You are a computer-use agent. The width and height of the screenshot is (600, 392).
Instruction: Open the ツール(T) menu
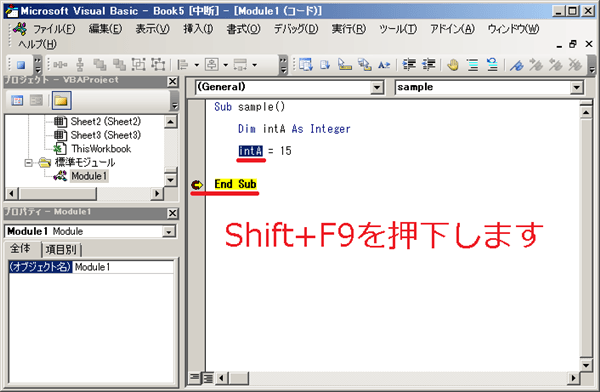click(x=398, y=29)
